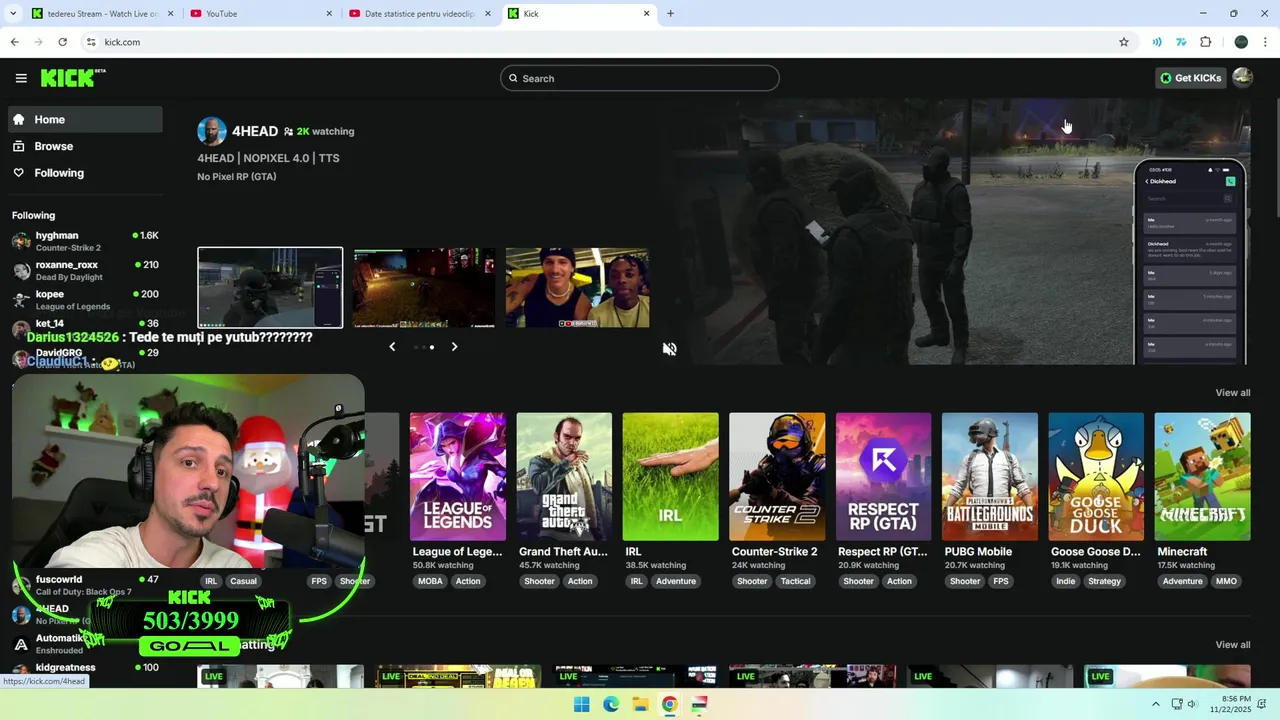Switch to tedereu Stream tab
The width and height of the screenshot is (1280, 720).
point(100,14)
